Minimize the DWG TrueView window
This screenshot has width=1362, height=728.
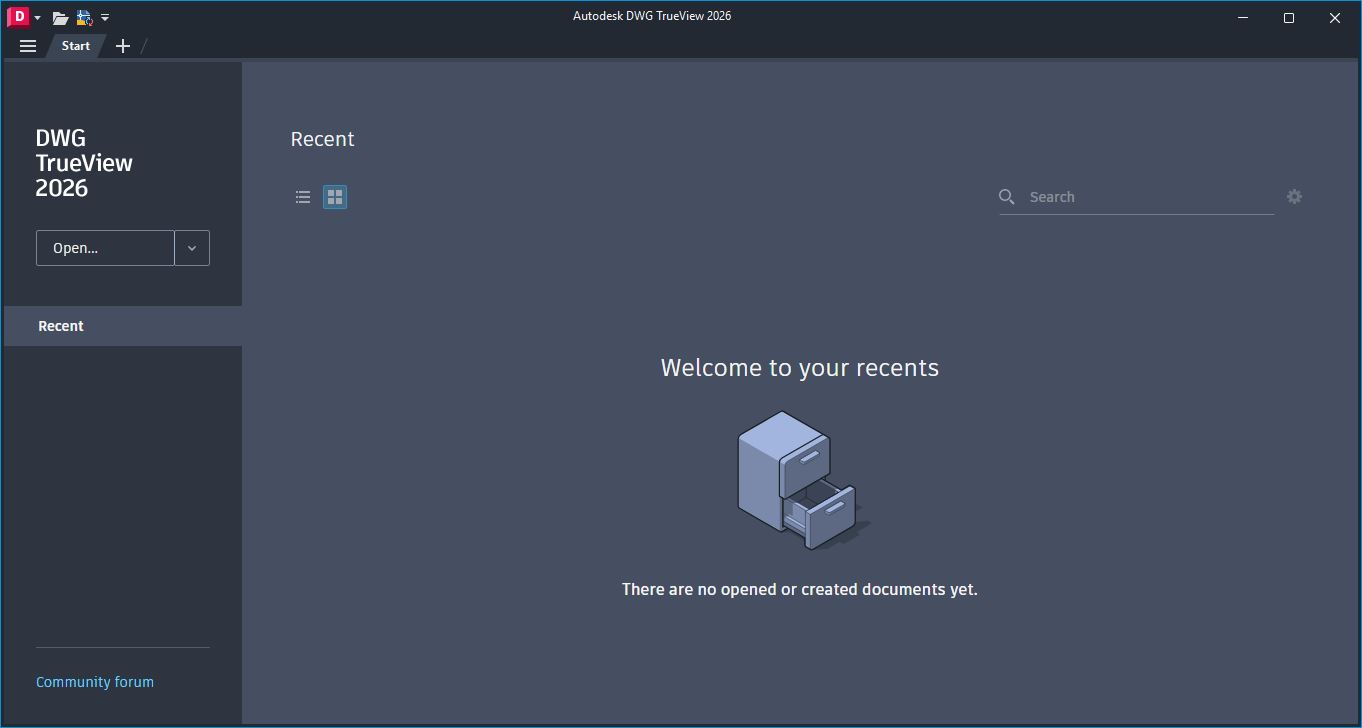1243,18
